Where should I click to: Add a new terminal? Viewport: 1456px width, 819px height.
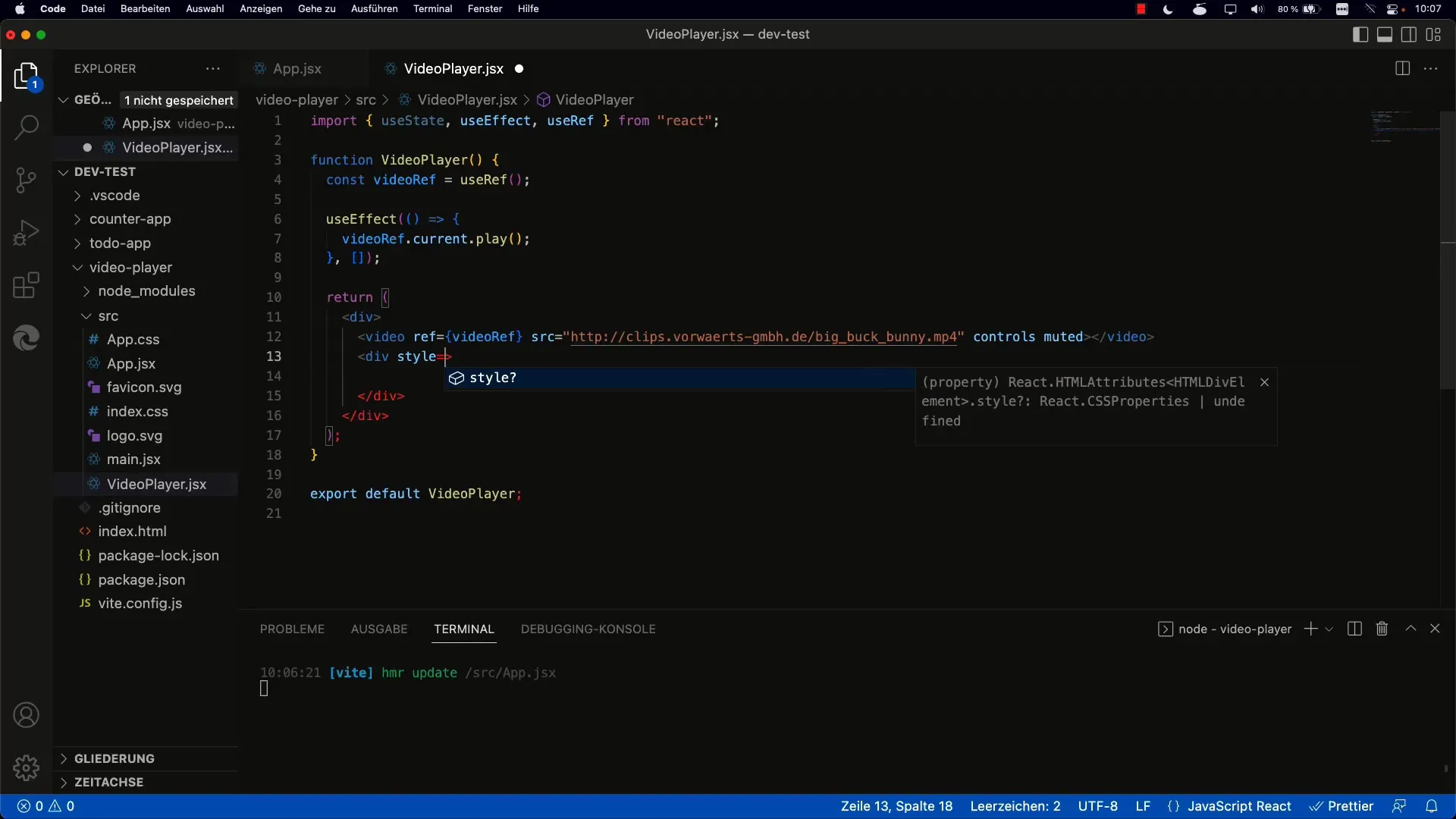coord(1310,629)
